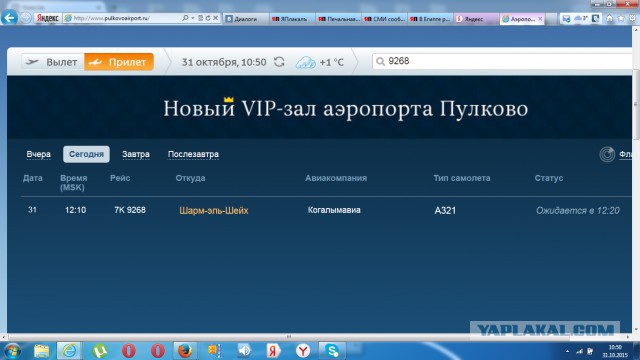This screenshot has width=640, height=360.
Task: Click the magnifier search icon in address bar
Action: (x=185, y=18)
